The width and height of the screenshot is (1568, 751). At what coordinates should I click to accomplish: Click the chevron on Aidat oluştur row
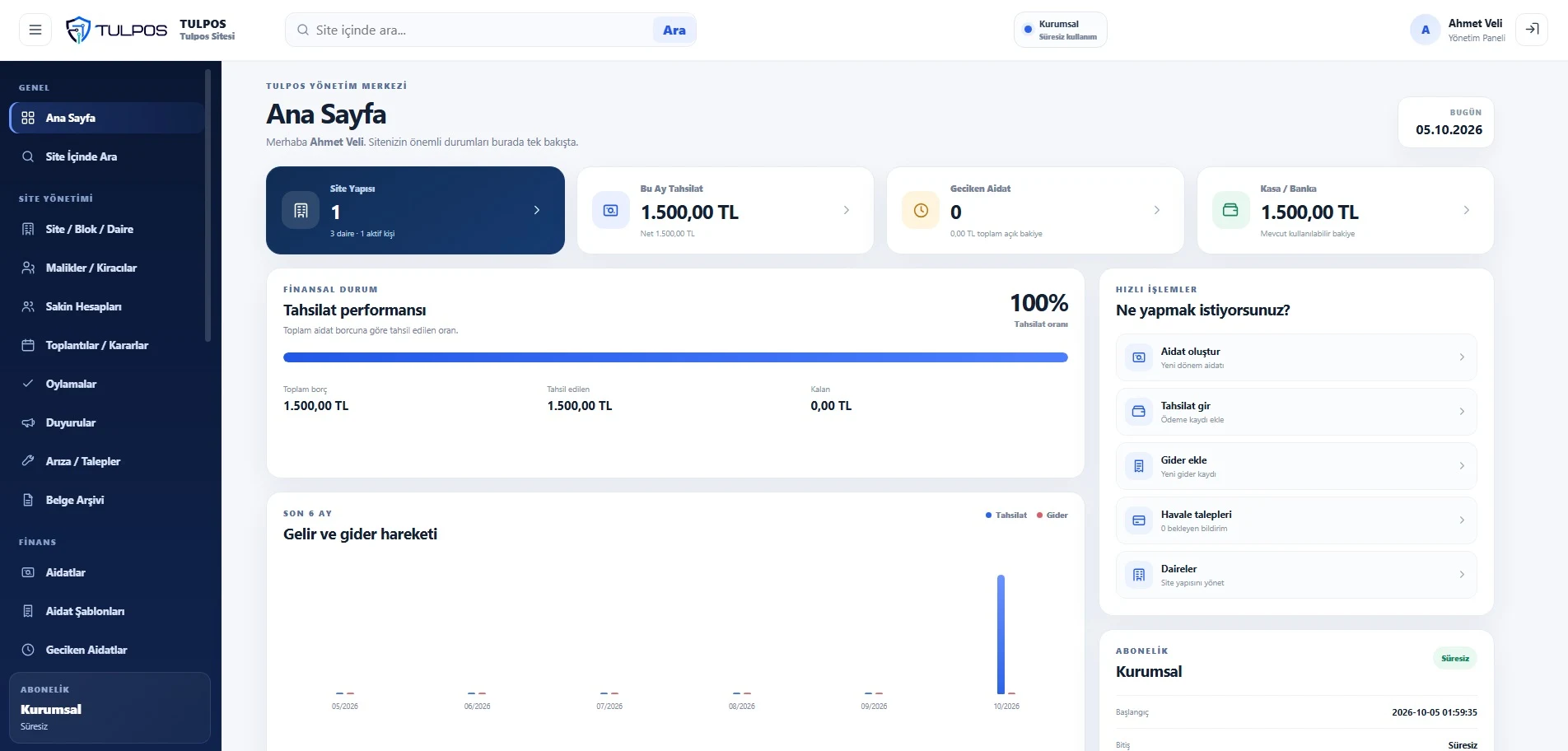click(x=1462, y=357)
